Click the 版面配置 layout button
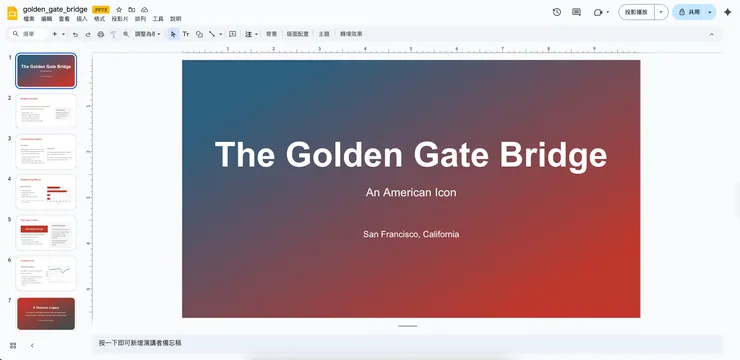Viewport: 740px width, 360px height. [298, 34]
